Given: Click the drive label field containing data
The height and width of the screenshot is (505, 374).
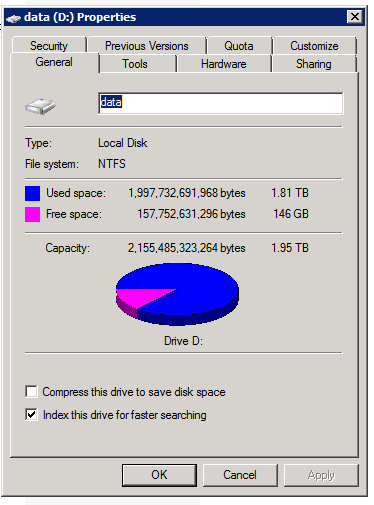Looking at the screenshot, I should click(221, 103).
